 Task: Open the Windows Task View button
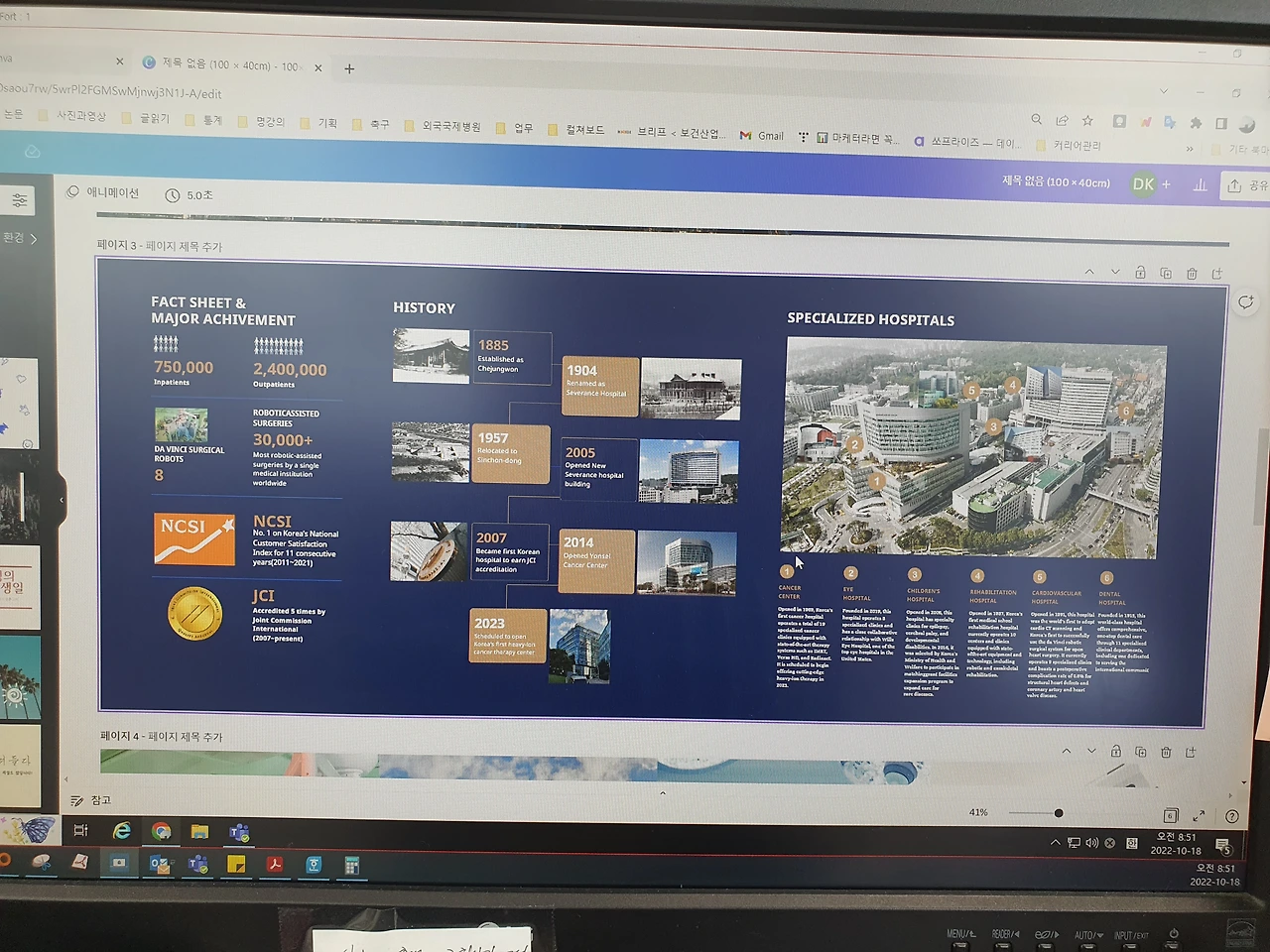click(81, 830)
